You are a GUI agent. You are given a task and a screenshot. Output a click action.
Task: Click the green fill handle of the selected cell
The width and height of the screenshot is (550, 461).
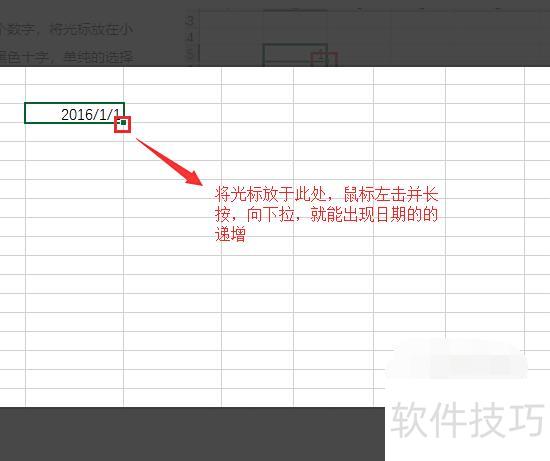pyautogui.click(x=123, y=123)
